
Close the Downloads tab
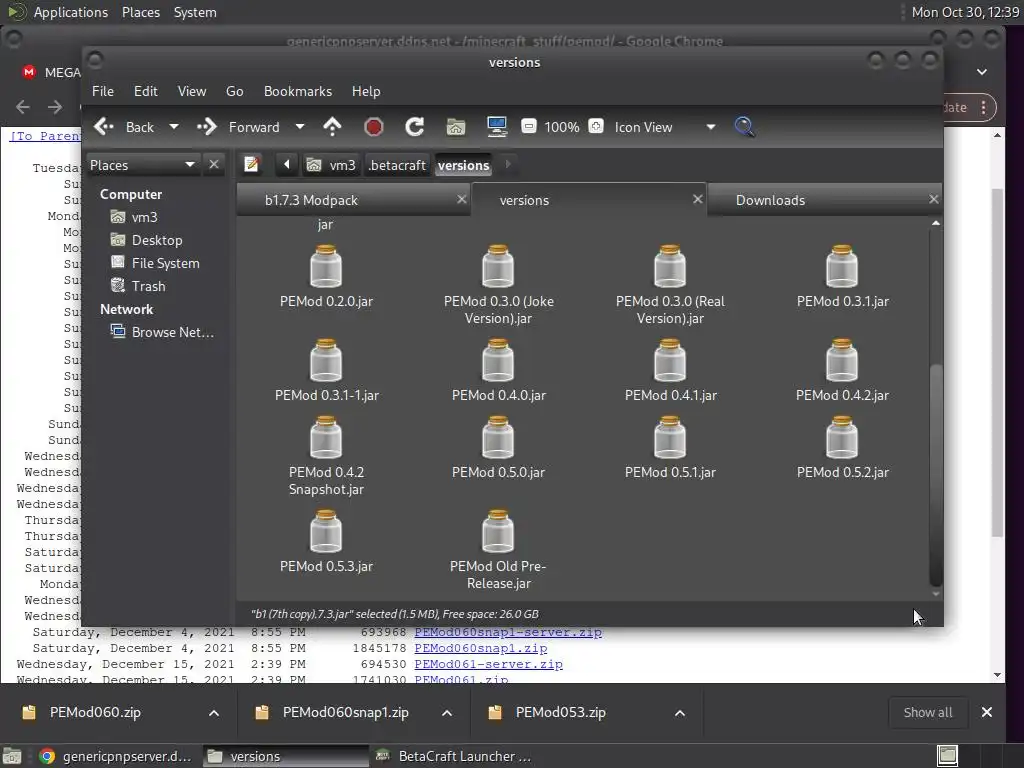[934, 199]
